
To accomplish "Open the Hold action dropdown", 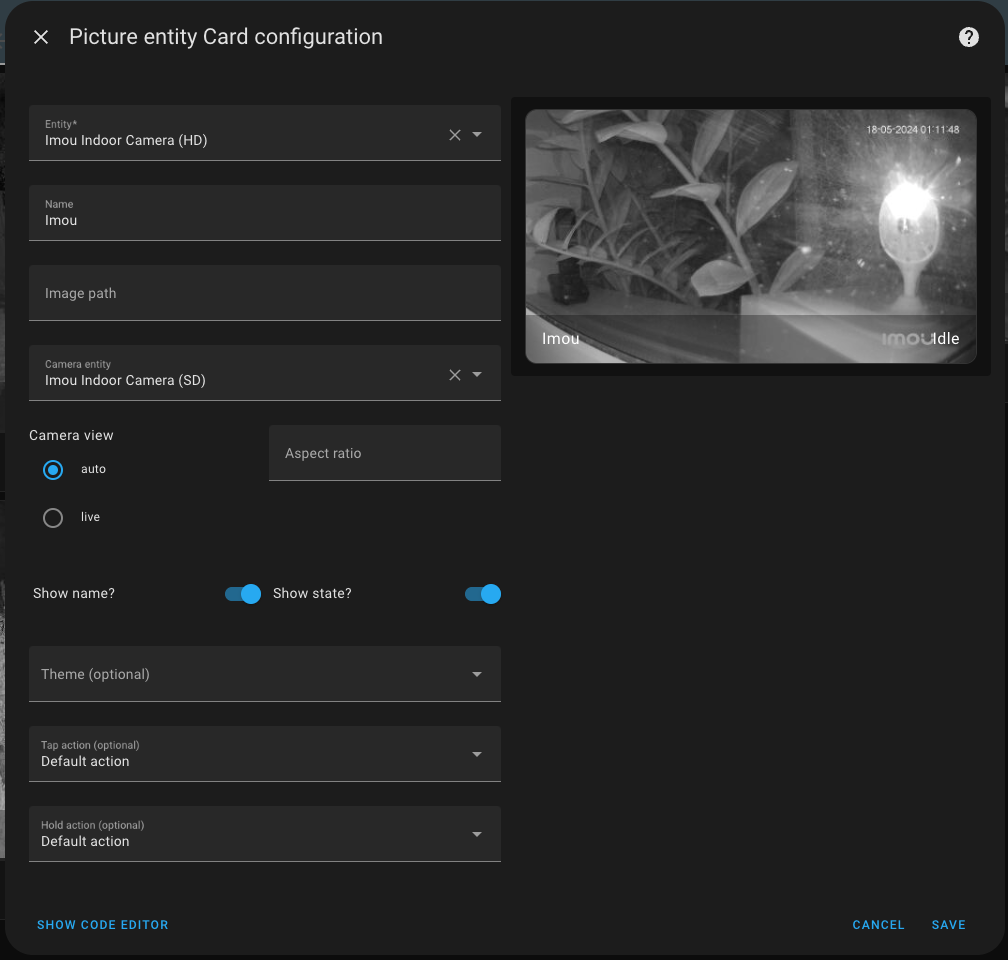I will click(x=477, y=834).
